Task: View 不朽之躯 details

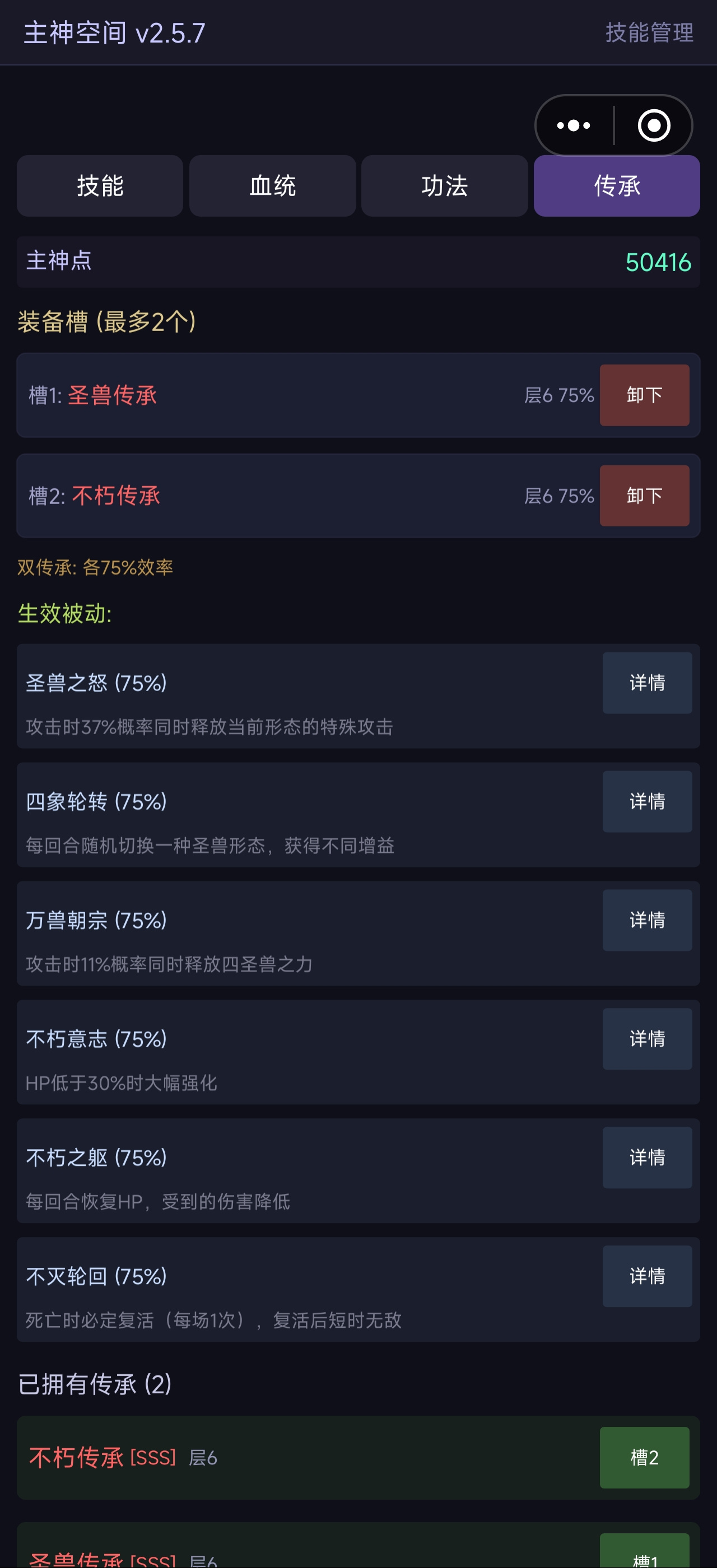Action: coord(647,1158)
